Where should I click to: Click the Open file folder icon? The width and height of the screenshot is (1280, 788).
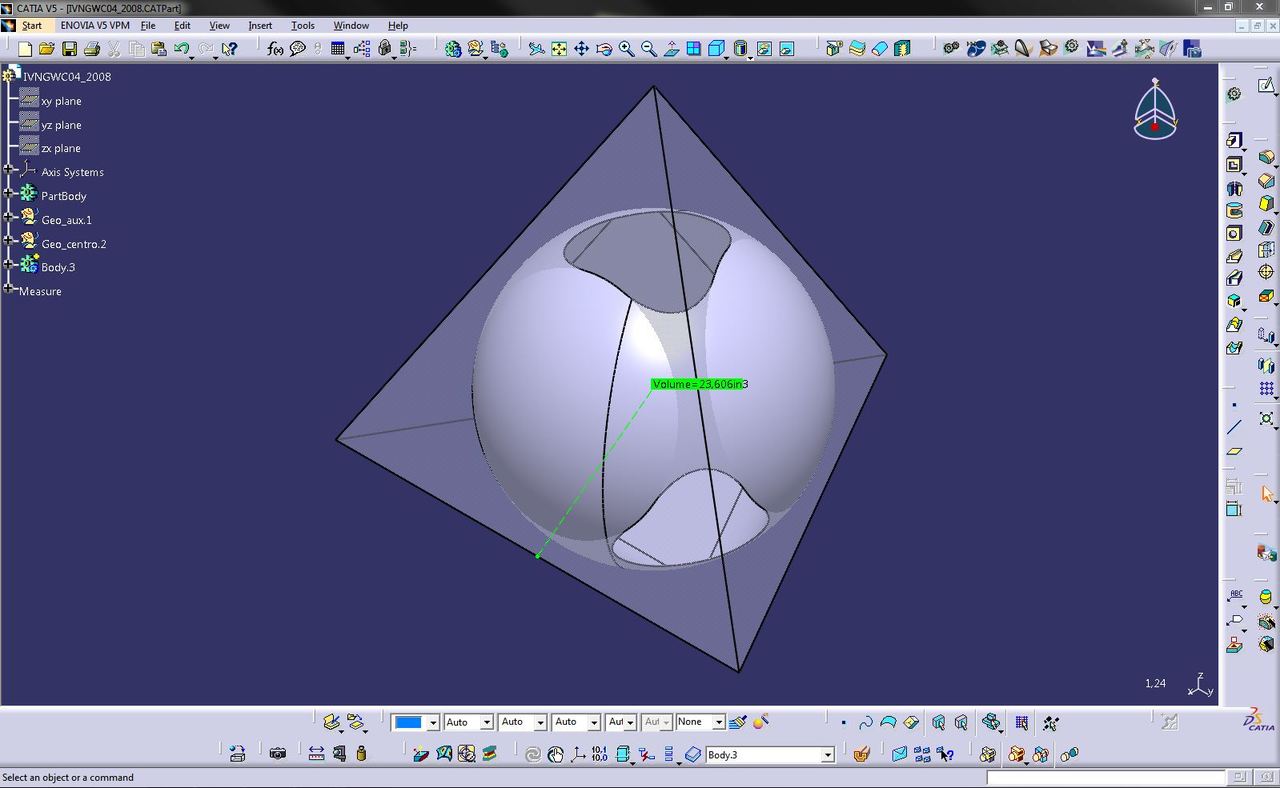pos(47,48)
